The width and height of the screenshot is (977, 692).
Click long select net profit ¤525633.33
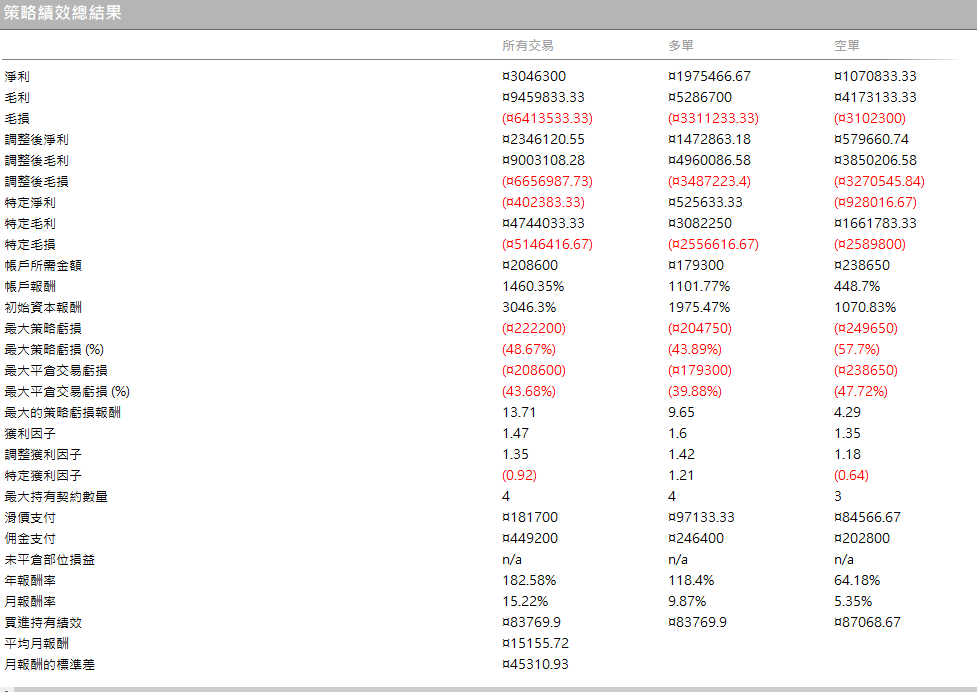point(705,202)
